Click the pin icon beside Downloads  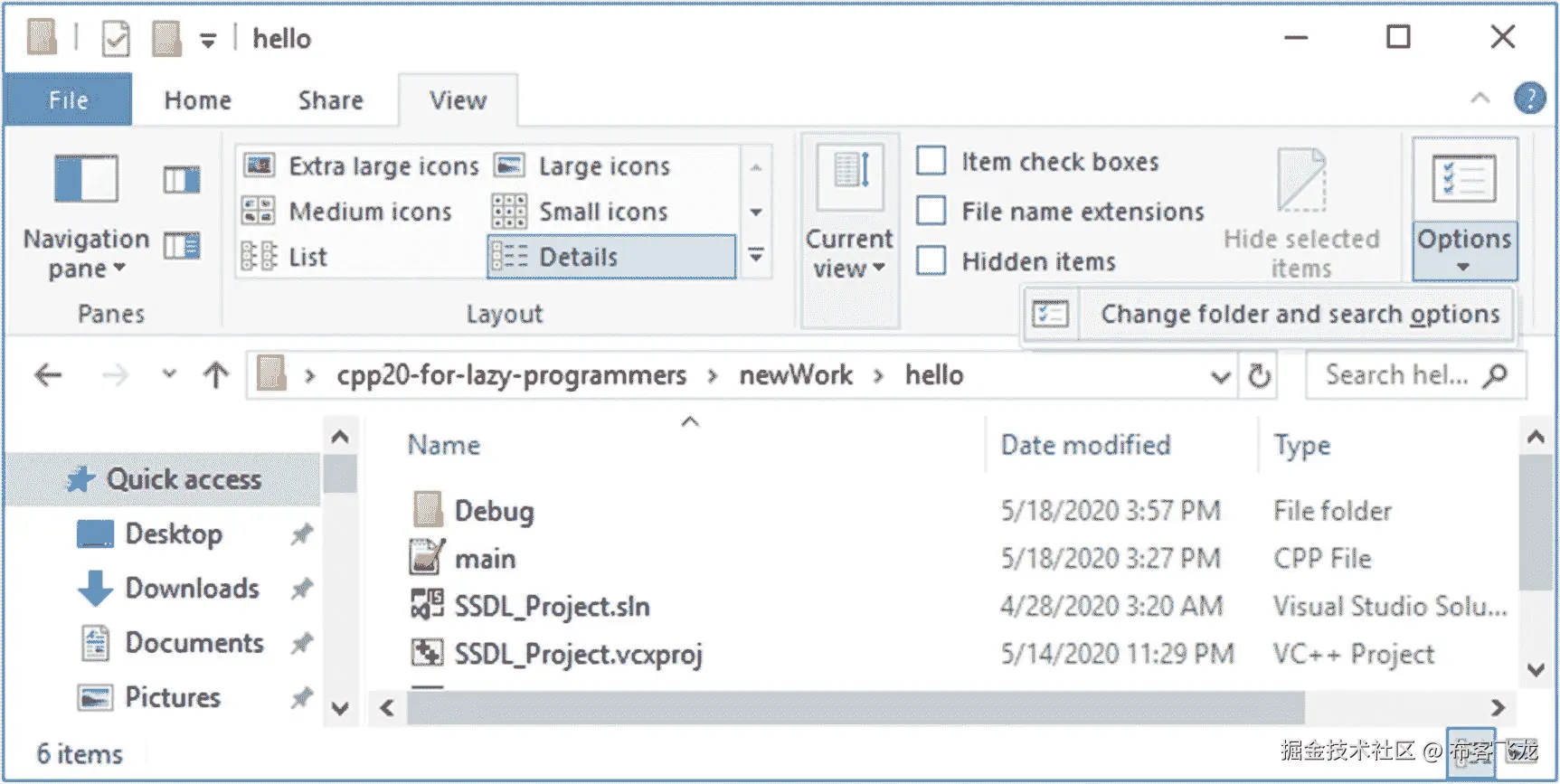pyautogui.click(x=301, y=589)
